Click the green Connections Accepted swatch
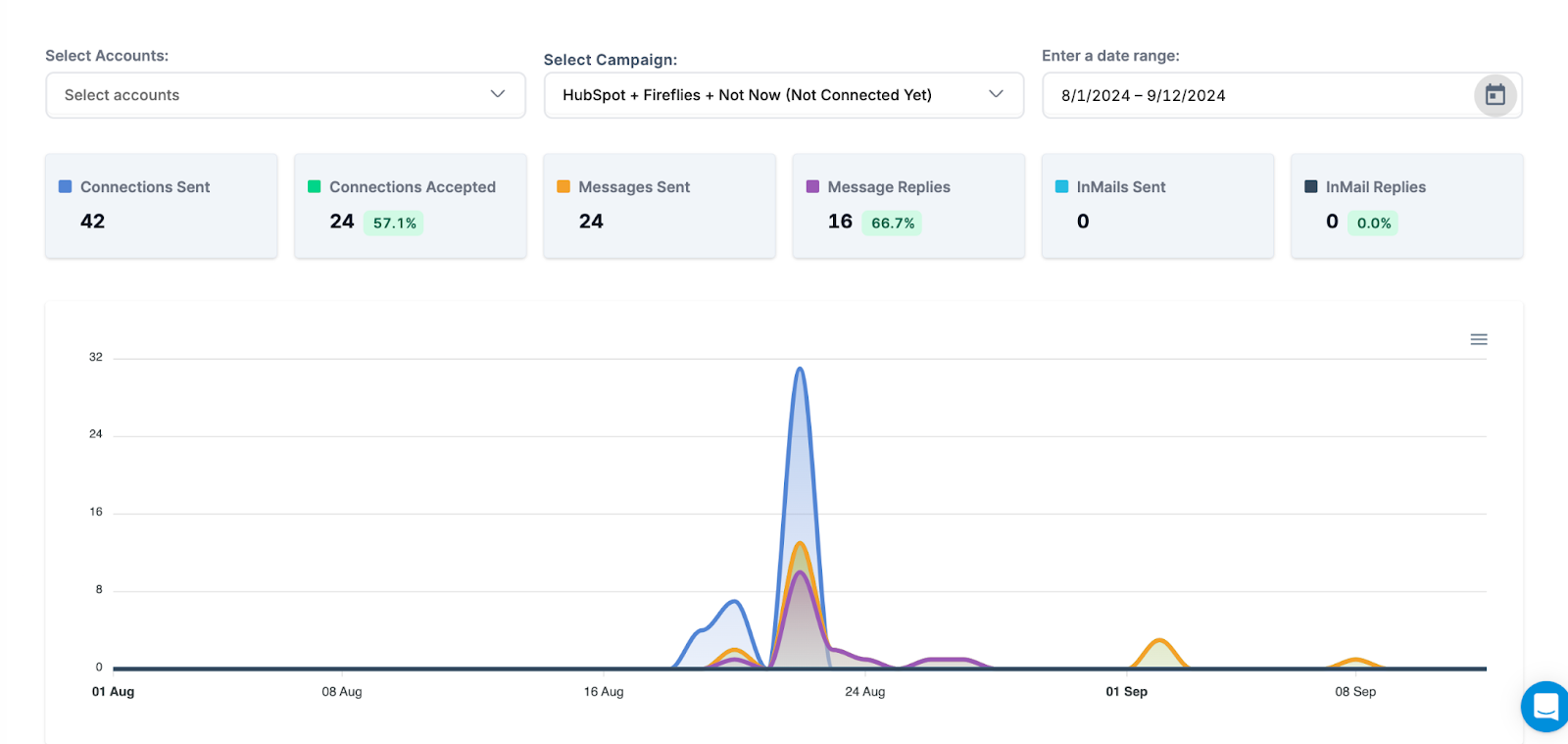The image size is (1568, 744). (x=315, y=186)
